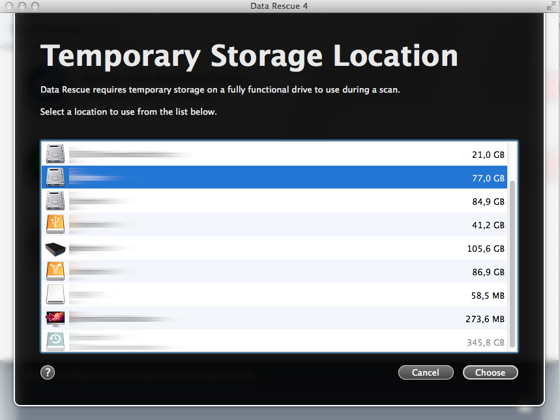Viewport: 560px width, 420px height.
Task: Click the hard drive icon in the 21,0 GB row
Action: 55,154
